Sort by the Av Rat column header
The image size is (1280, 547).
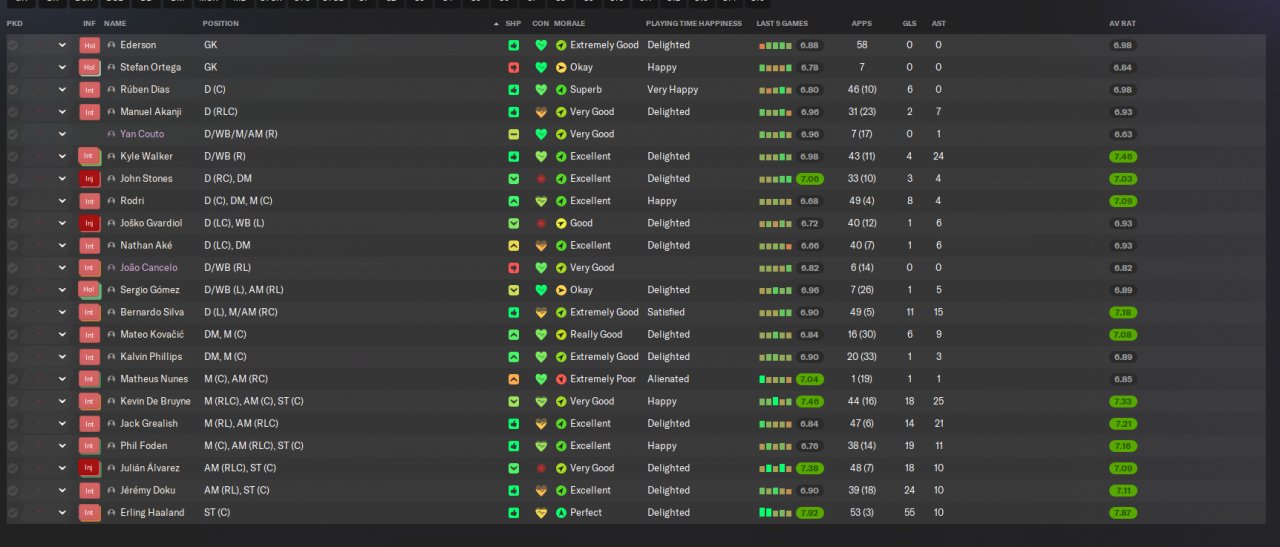1122,23
